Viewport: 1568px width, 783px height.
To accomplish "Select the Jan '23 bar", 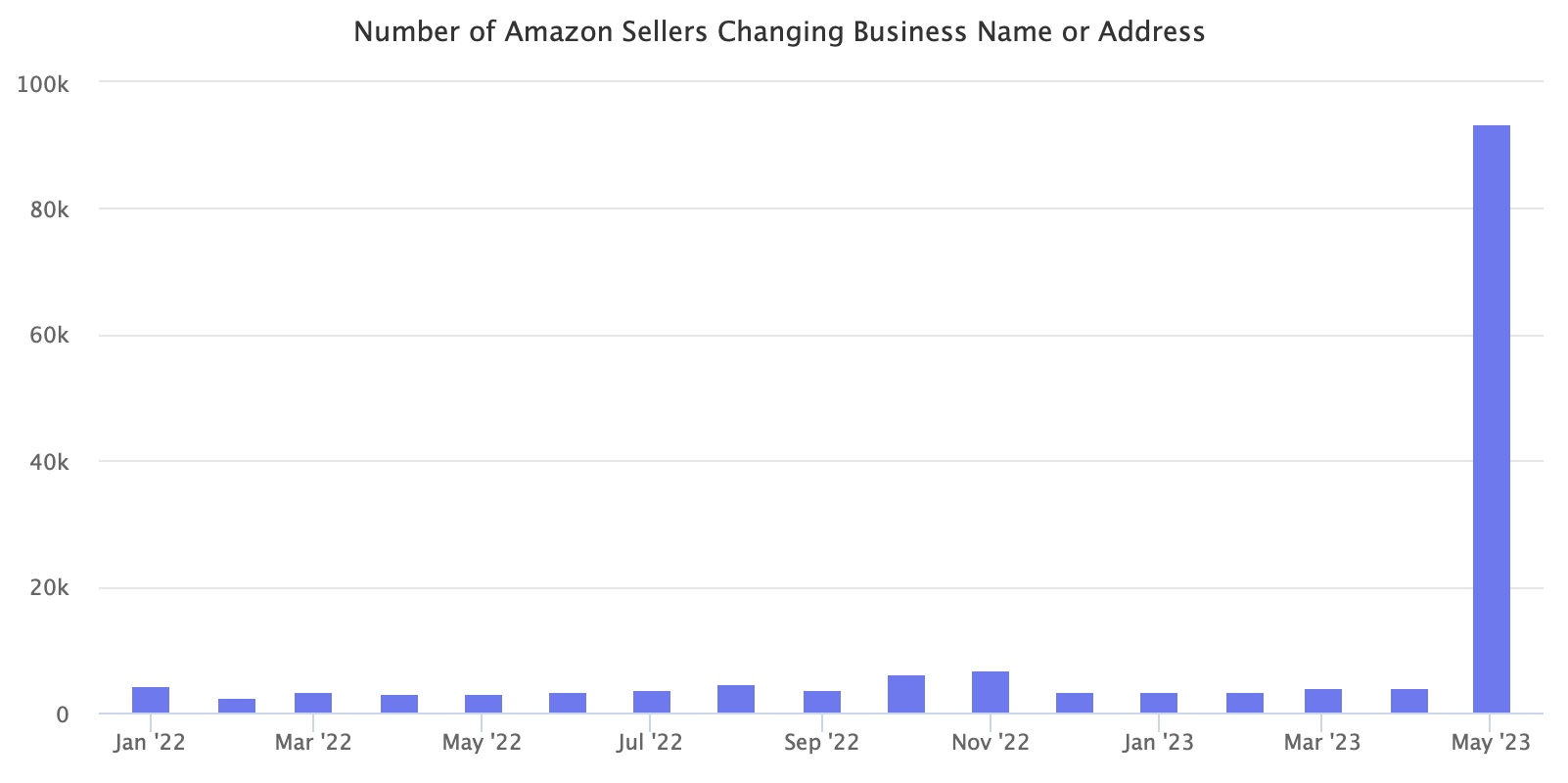I will point(1159,703).
